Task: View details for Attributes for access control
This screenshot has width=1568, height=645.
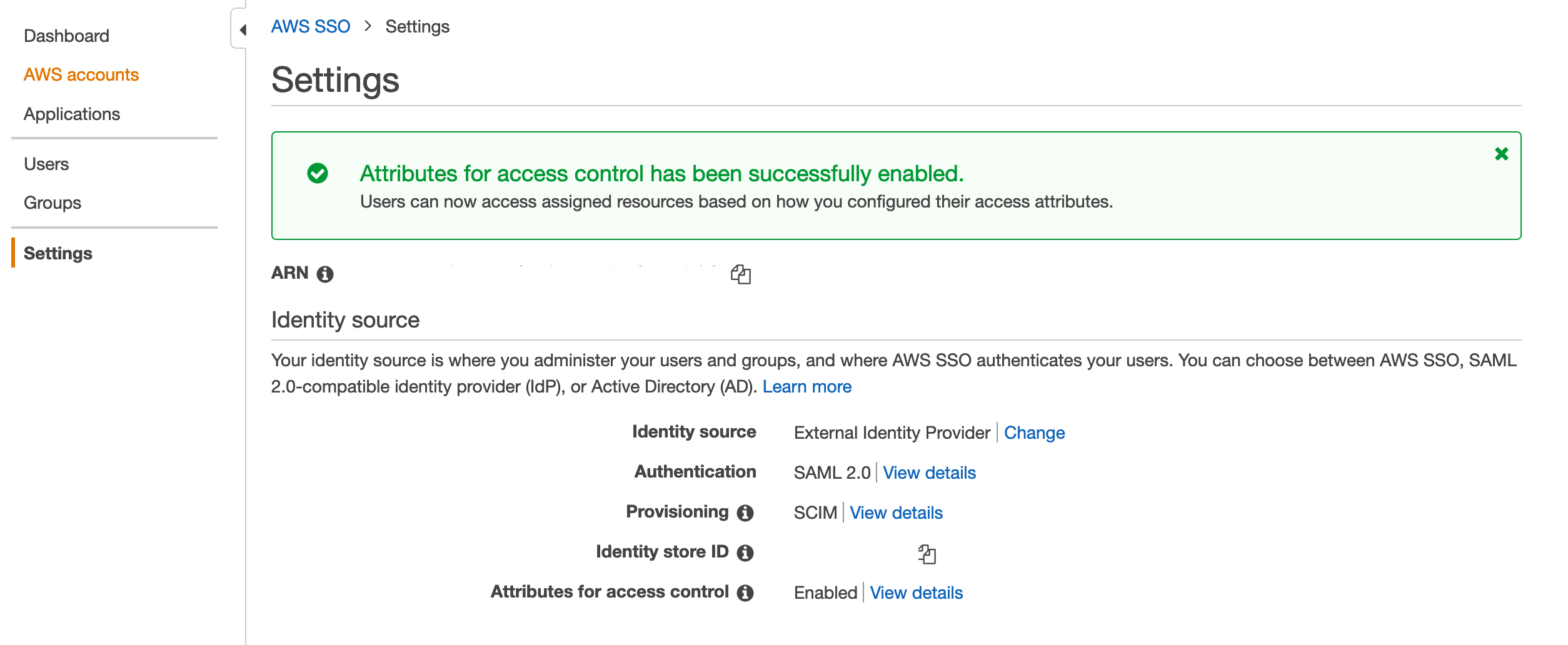Action: [917, 592]
